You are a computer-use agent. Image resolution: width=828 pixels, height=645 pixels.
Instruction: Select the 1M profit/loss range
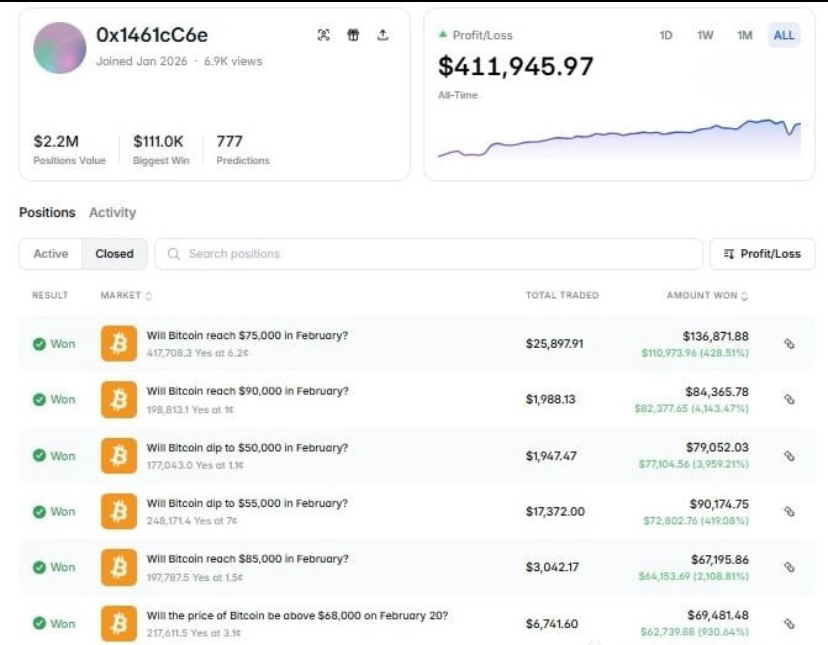click(745, 35)
